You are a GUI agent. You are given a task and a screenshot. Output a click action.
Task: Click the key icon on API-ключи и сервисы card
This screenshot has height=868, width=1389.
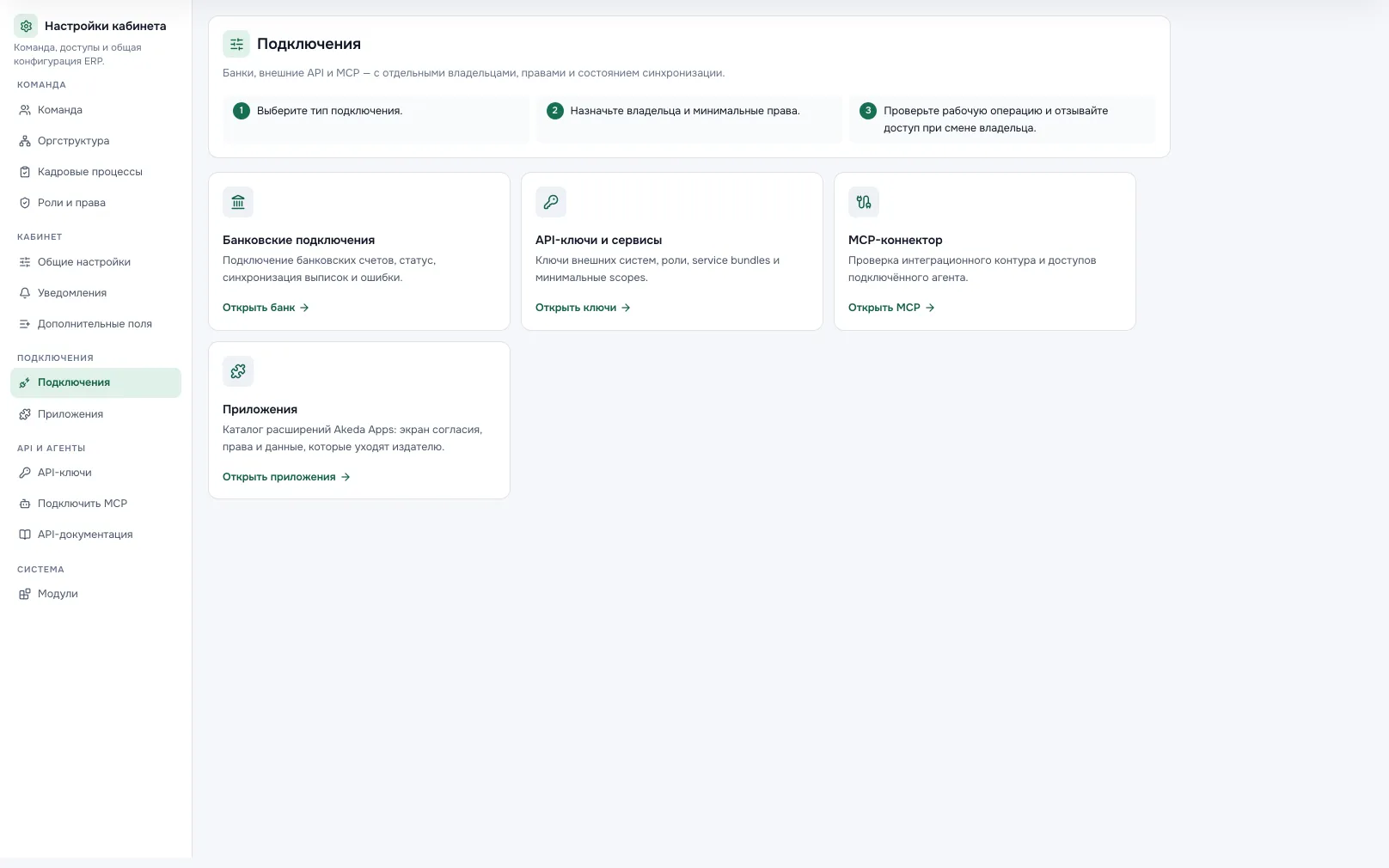pos(551,202)
